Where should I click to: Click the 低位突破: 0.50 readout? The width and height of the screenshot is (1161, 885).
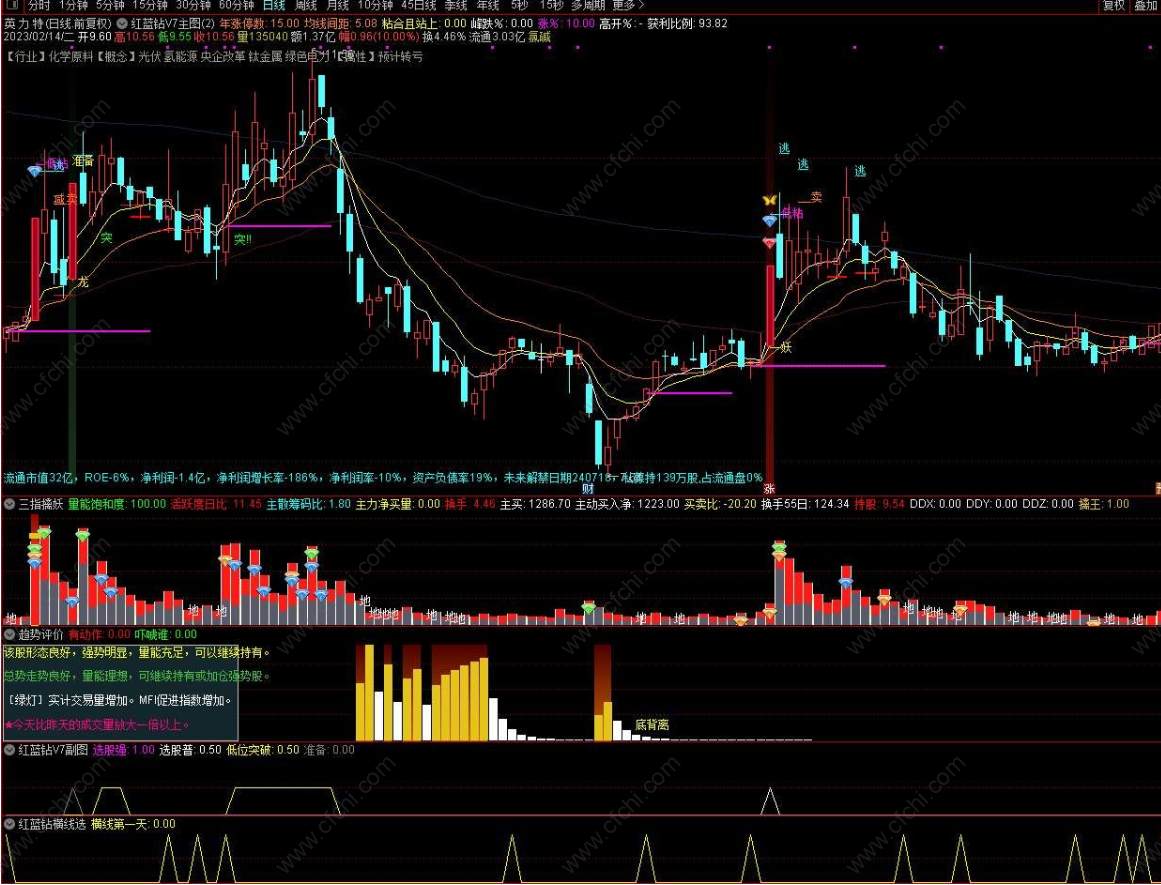click(262, 749)
